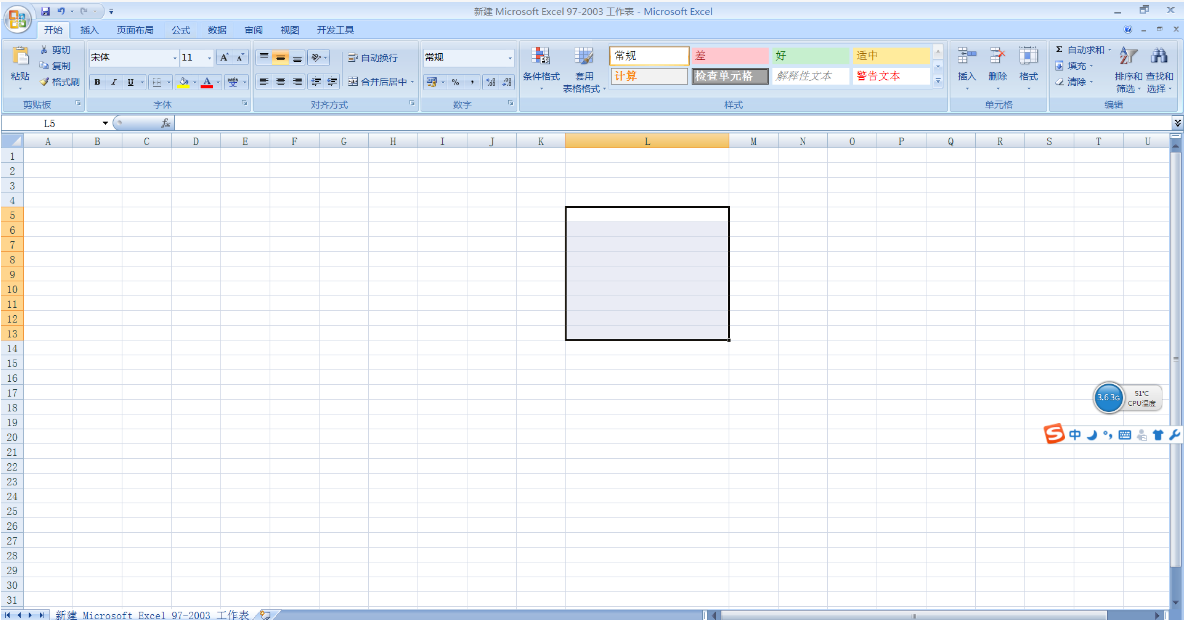Apply the Good (好) cell style

(811, 56)
